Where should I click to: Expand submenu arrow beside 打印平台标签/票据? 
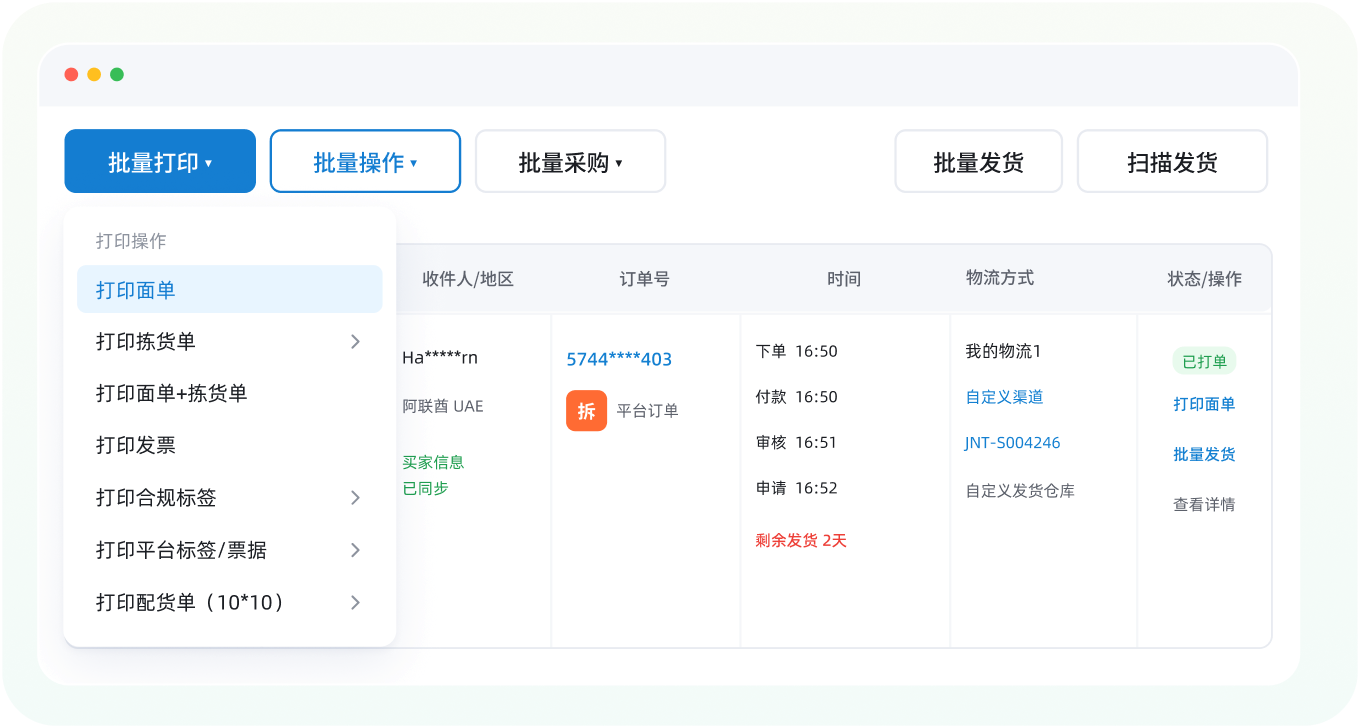click(355, 550)
